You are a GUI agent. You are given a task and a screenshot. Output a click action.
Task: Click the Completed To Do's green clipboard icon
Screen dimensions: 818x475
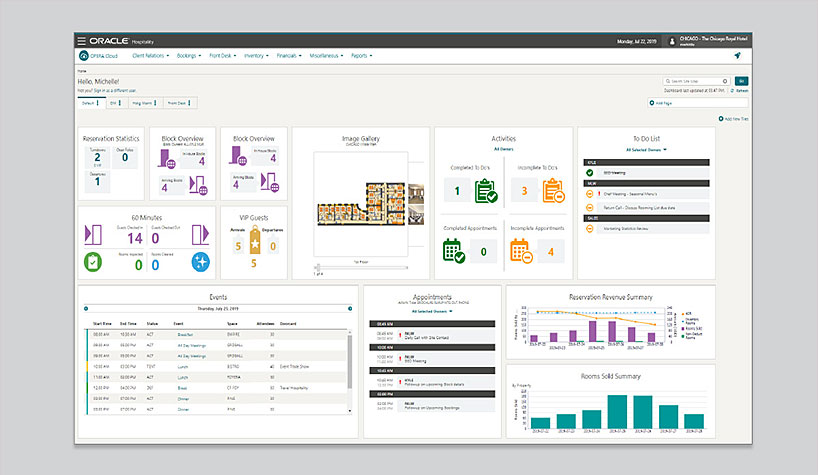[x=486, y=190]
